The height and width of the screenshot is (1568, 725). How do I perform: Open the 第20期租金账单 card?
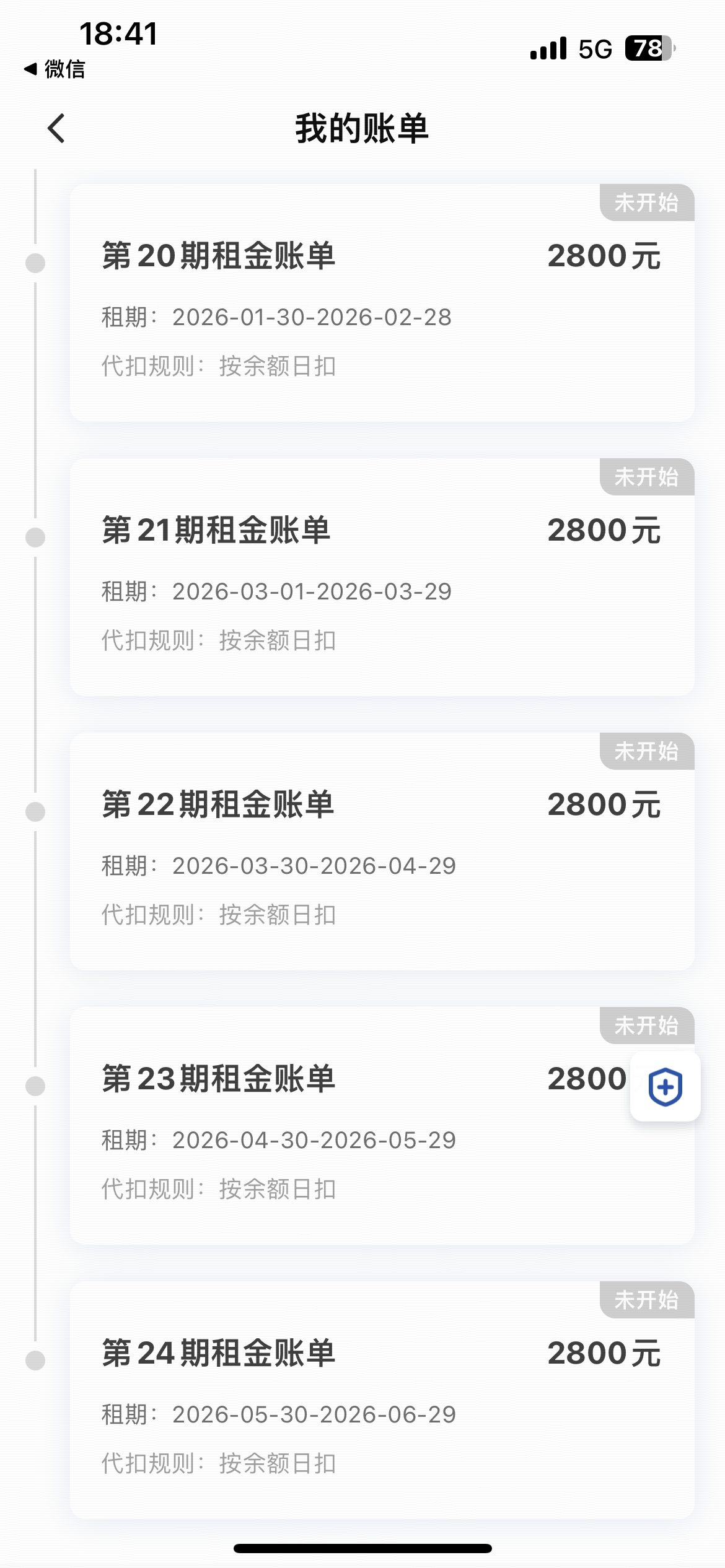point(382,303)
